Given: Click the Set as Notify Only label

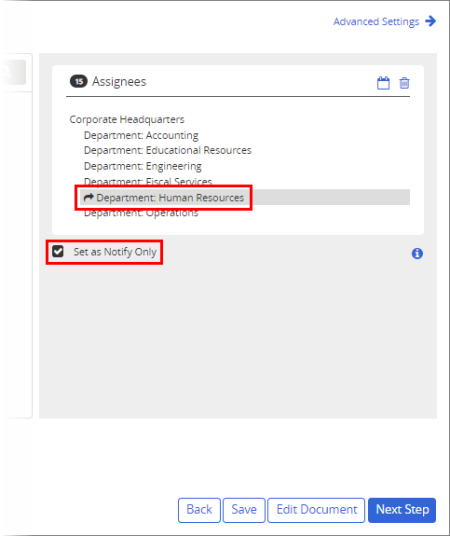Looking at the screenshot, I should pyautogui.click(x=115, y=252).
